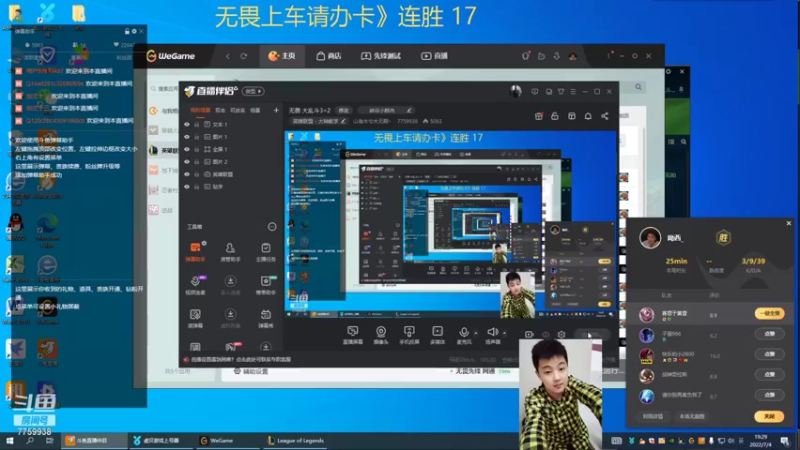Open WeGame 直播 tab
The image size is (800, 450).
point(434,56)
